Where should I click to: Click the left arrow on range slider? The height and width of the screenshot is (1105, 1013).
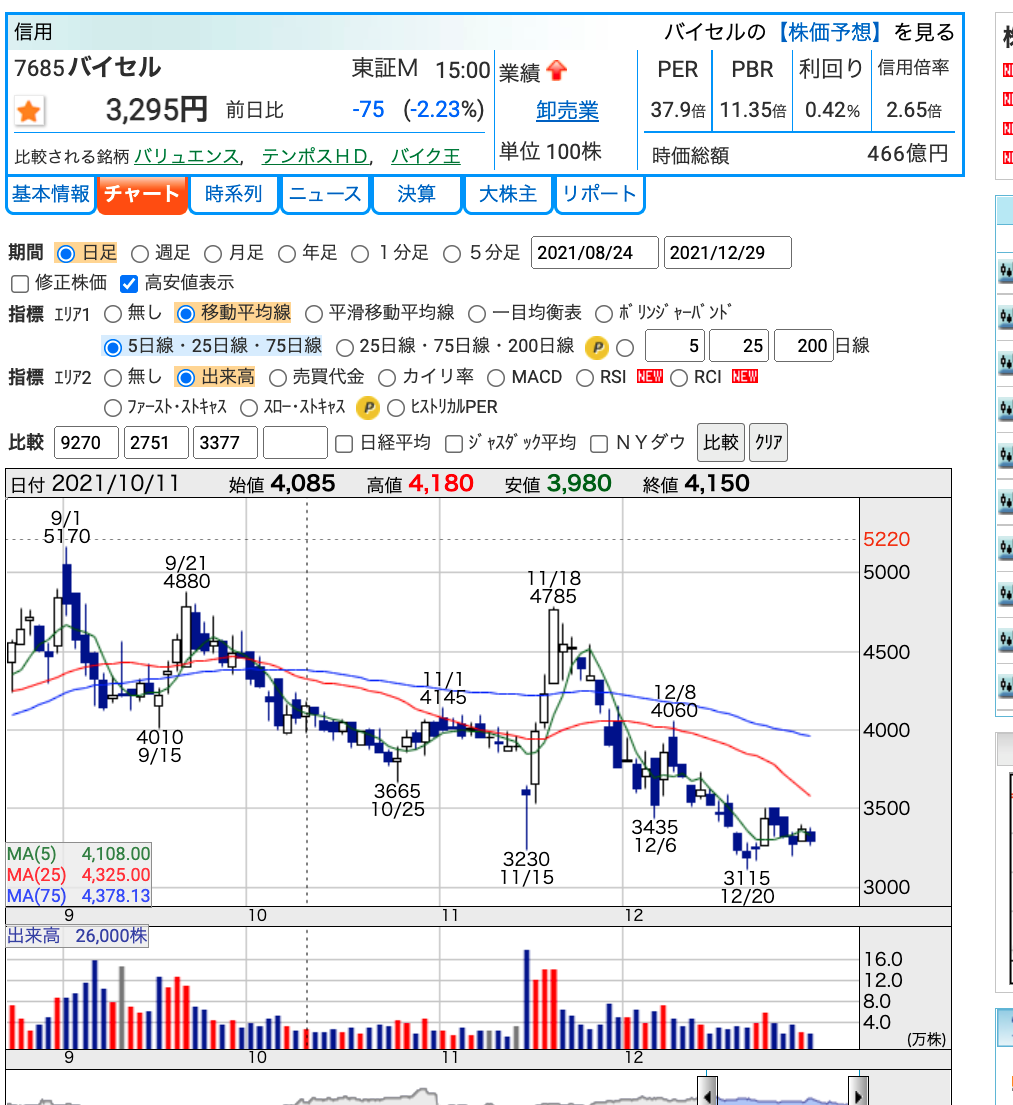[x=707, y=1091]
